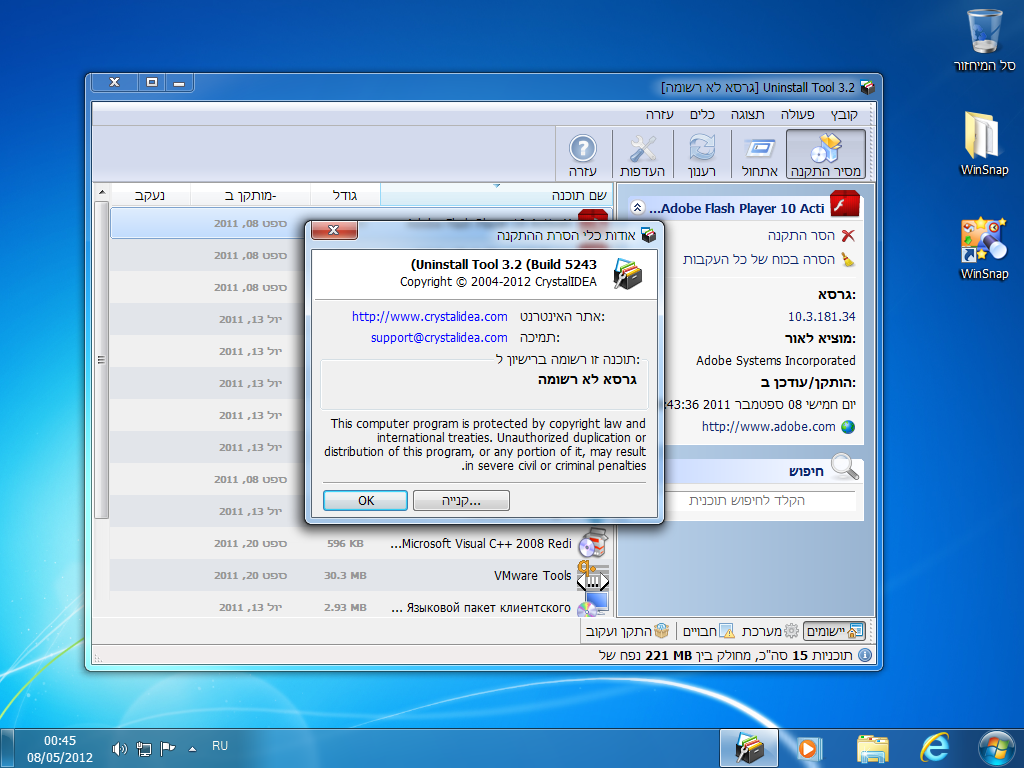1024x768 pixels.
Task: Click the 596 KB size cell
Action: 345,543
